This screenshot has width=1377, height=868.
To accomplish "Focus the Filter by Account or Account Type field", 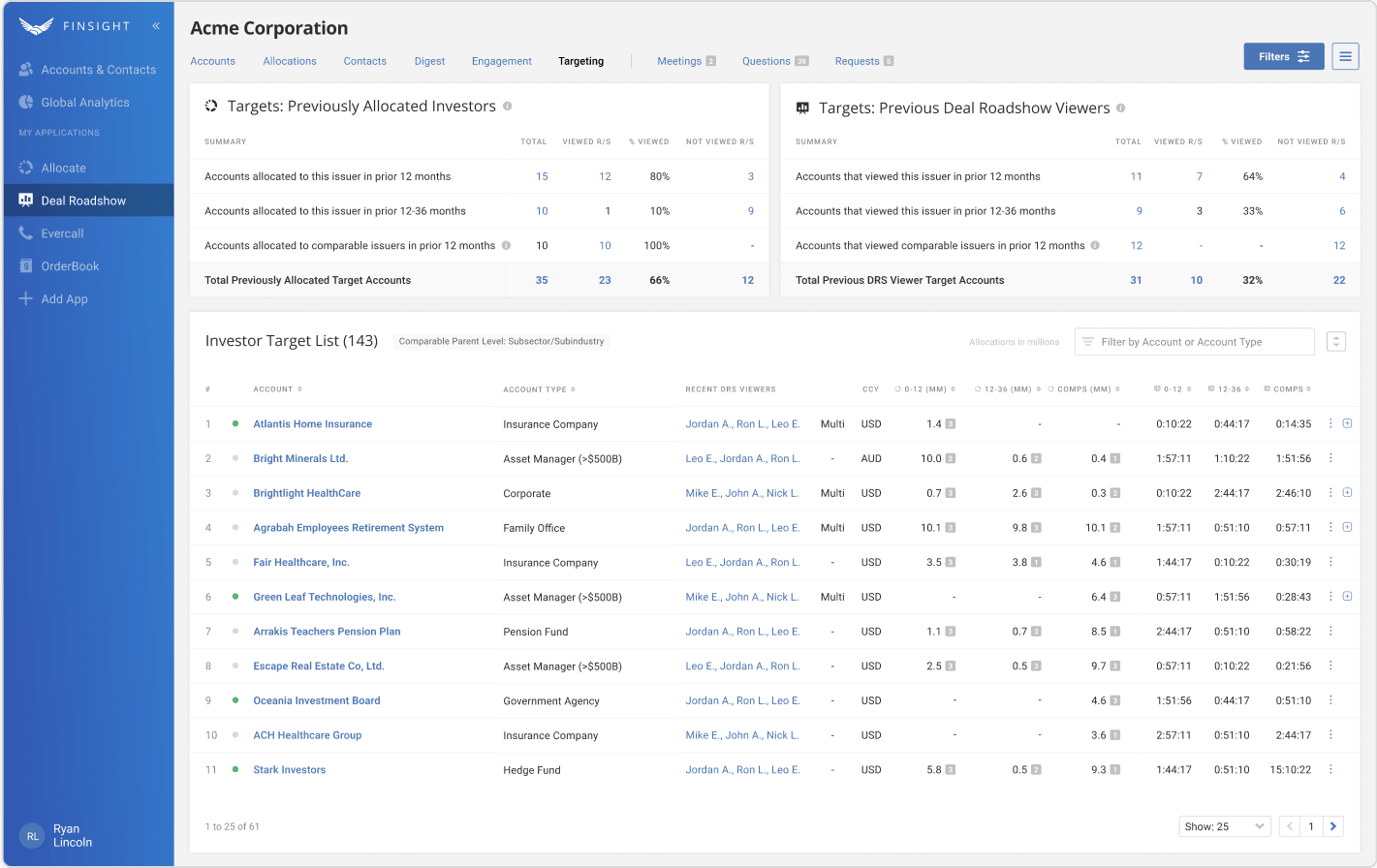I will 1195,342.
